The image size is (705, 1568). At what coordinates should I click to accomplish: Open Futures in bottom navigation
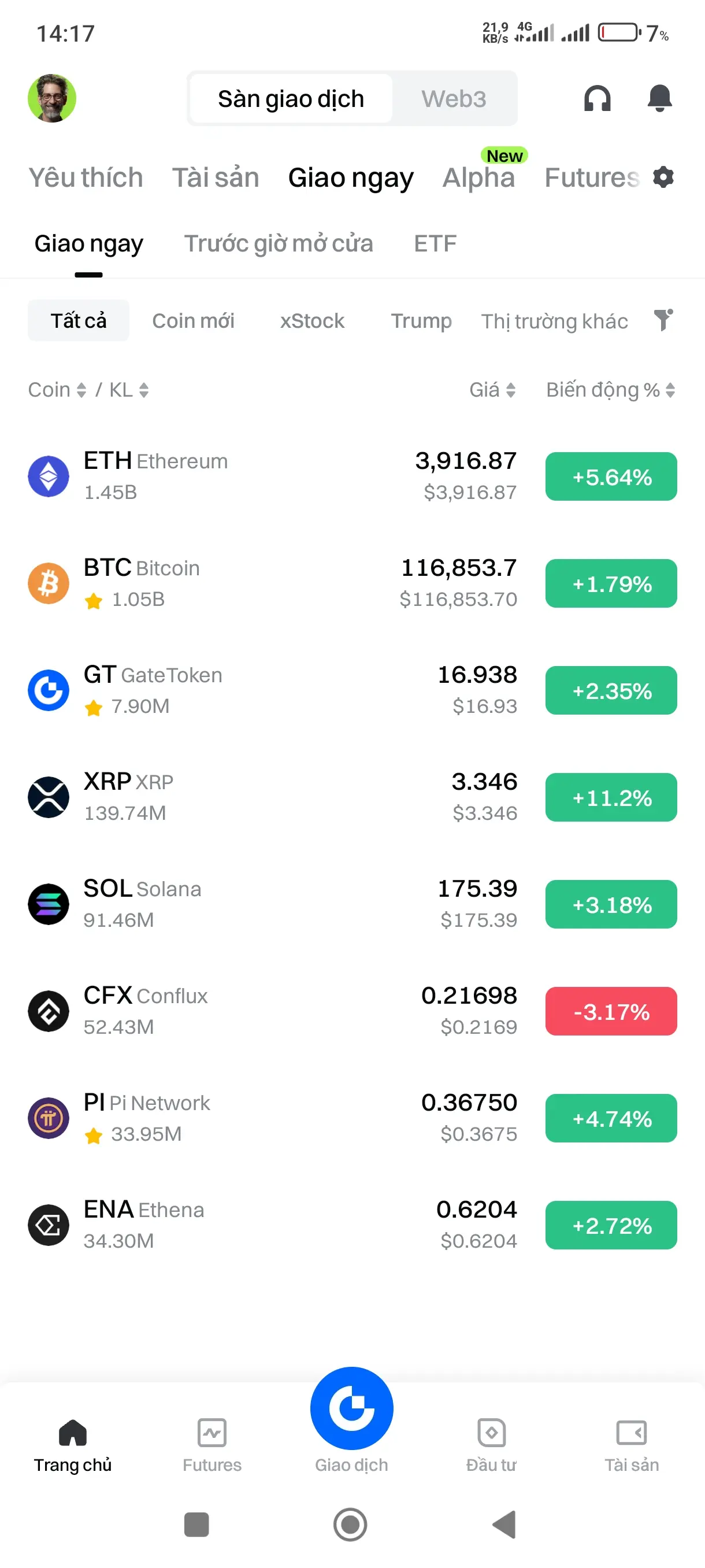tap(211, 1445)
